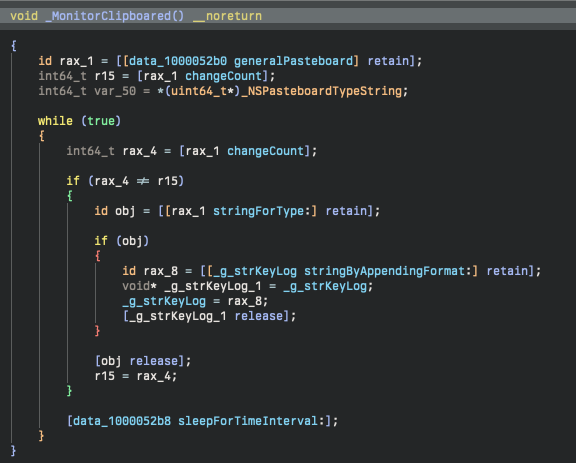576x463 pixels.
Task: Click the sleepForTimeInterval: selector
Action: (251, 421)
